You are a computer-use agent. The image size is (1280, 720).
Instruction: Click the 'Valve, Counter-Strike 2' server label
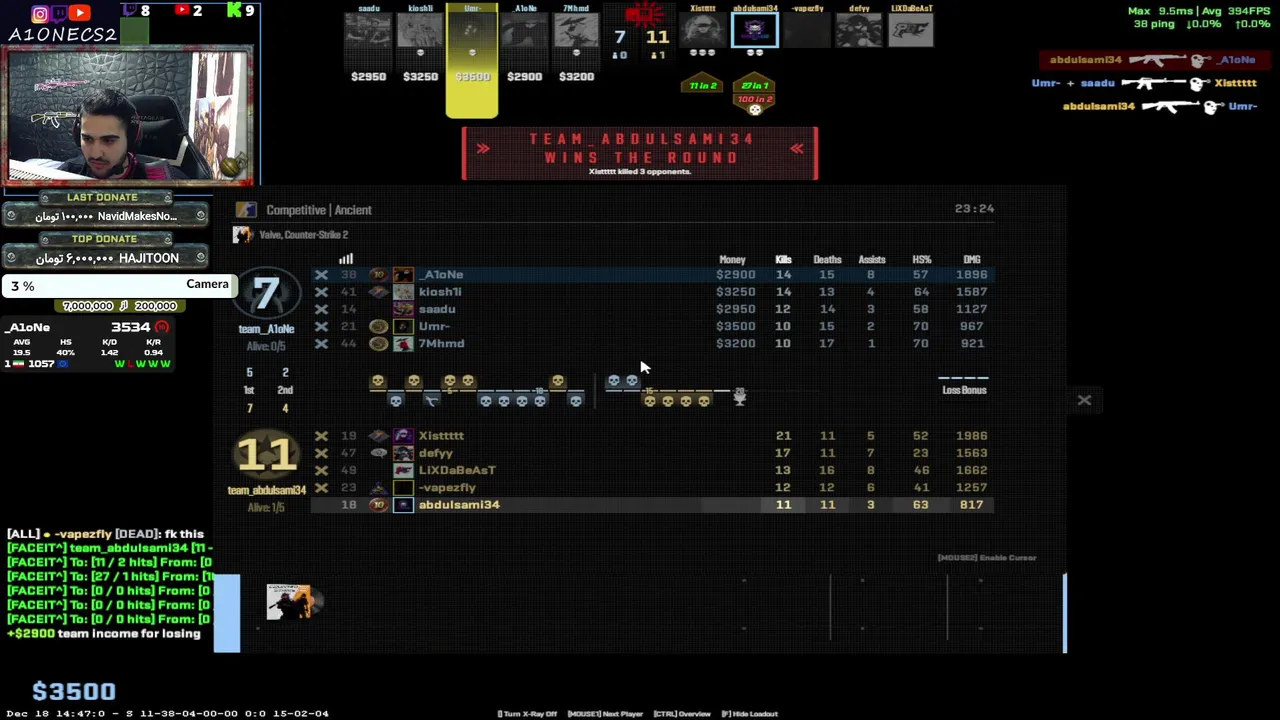point(303,235)
